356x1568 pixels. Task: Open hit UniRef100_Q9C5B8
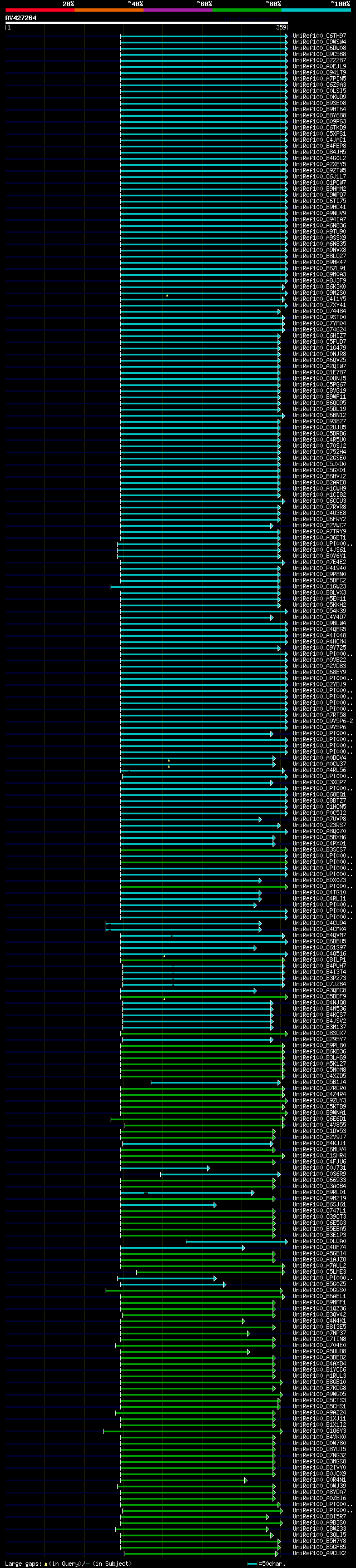(x=319, y=54)
